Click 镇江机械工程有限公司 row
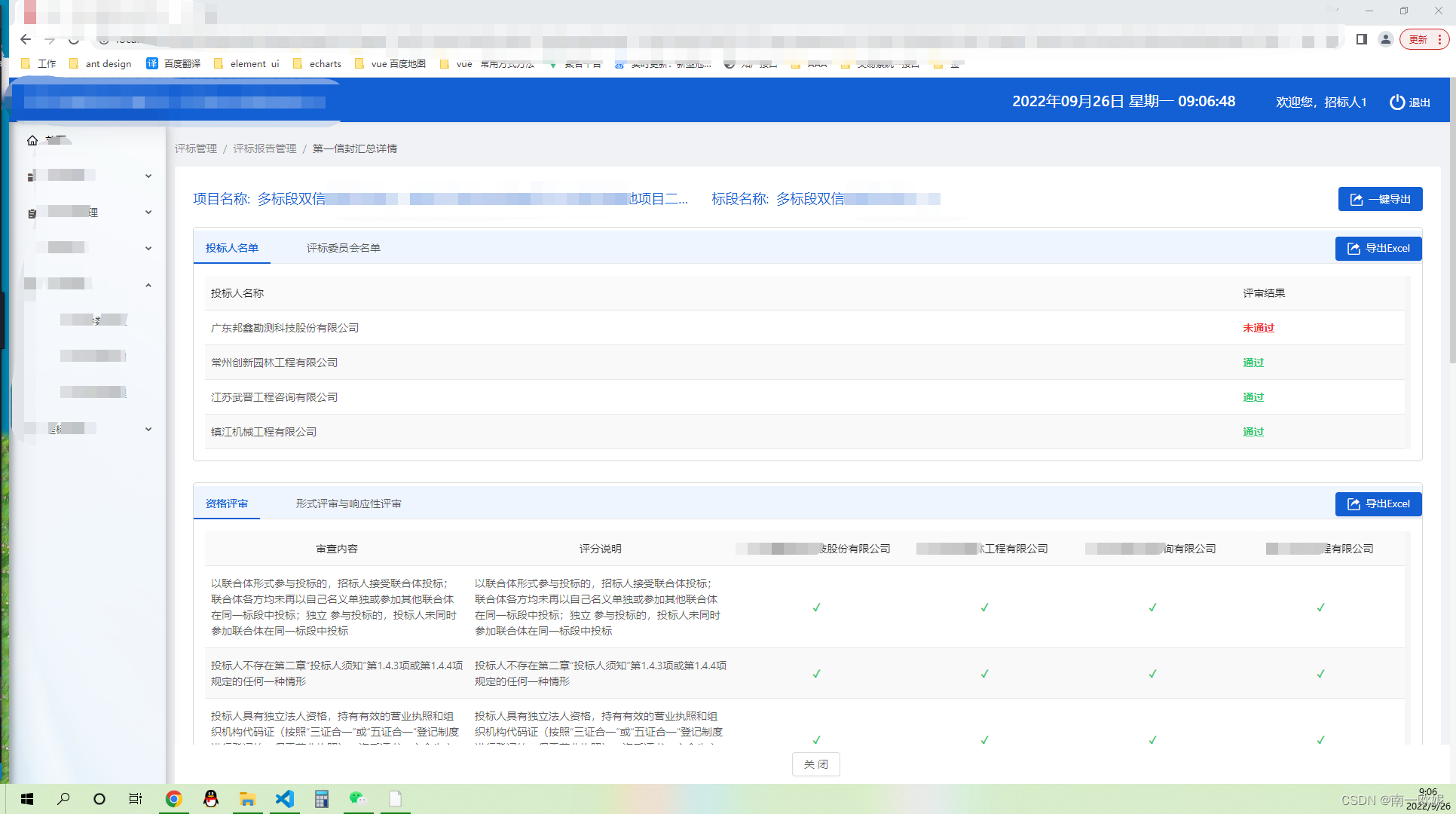 click(x=805, y=432)
